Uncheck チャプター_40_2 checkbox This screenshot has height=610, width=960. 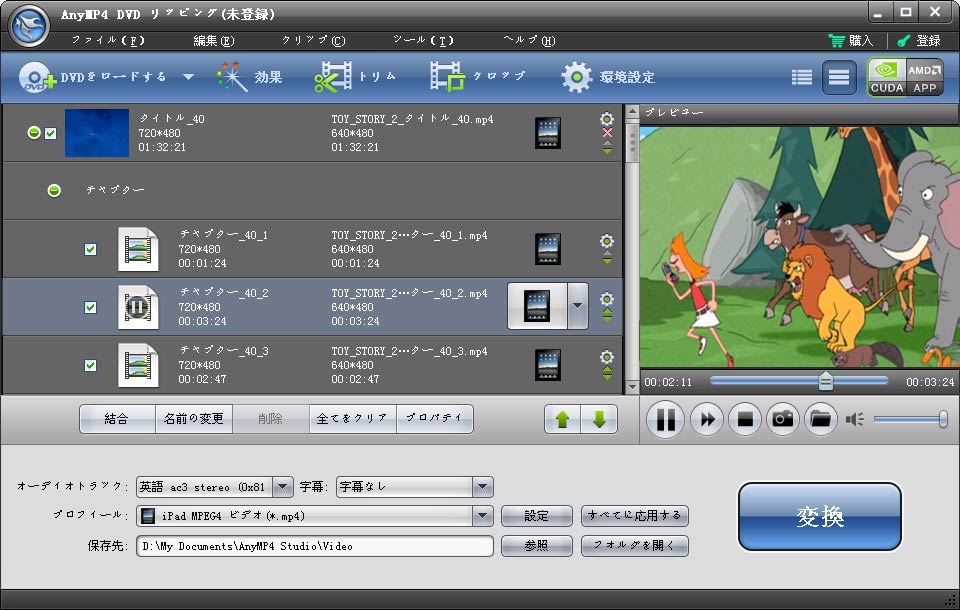(91, 307)
